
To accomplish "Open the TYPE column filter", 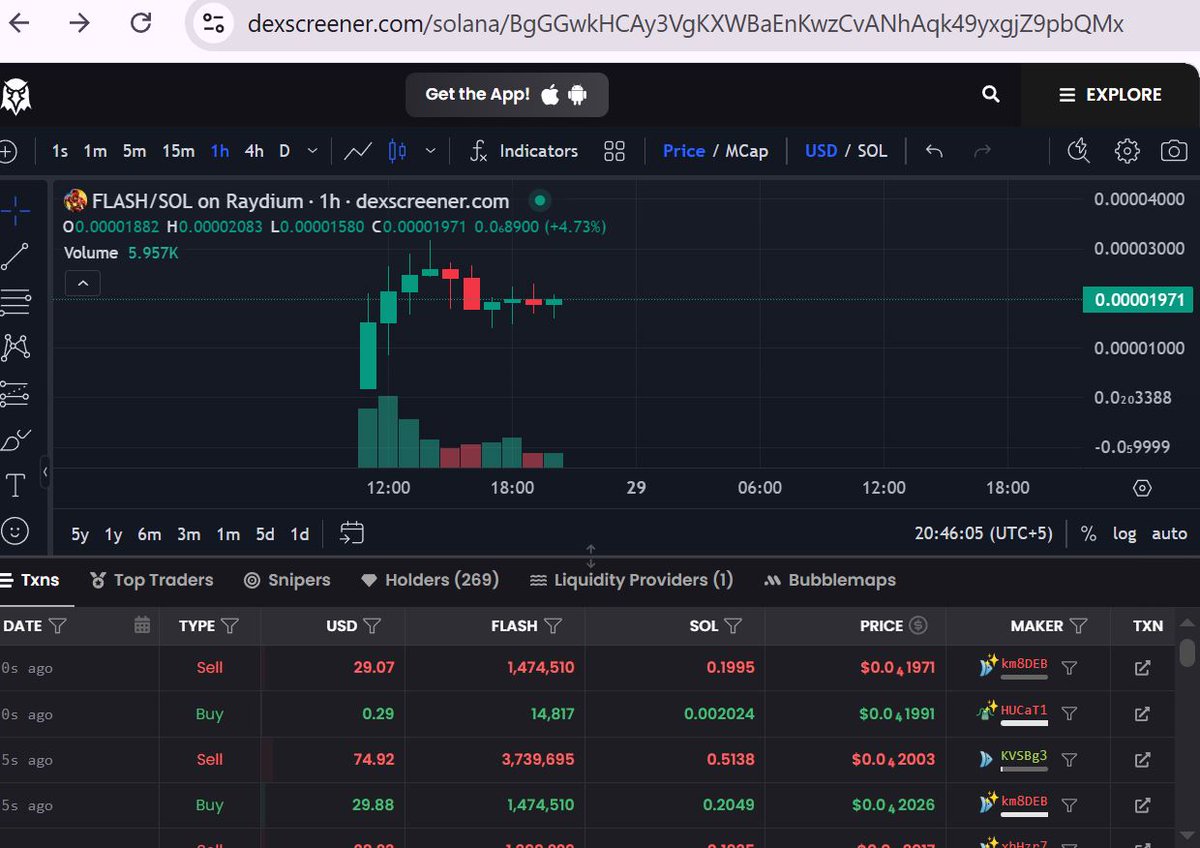I will (x=230, y=626).
